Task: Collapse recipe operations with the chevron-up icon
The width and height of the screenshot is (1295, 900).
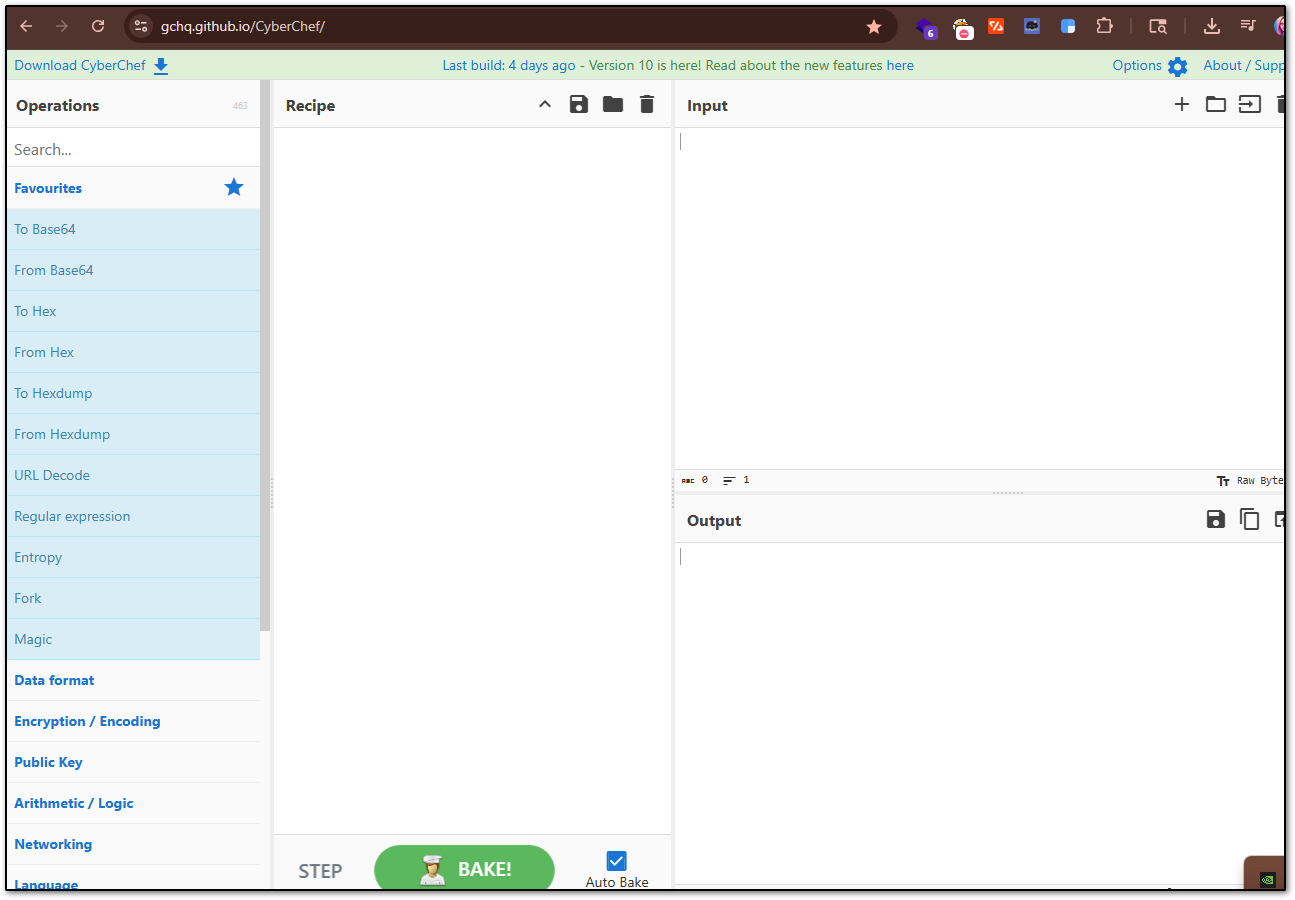Action: 545,104
